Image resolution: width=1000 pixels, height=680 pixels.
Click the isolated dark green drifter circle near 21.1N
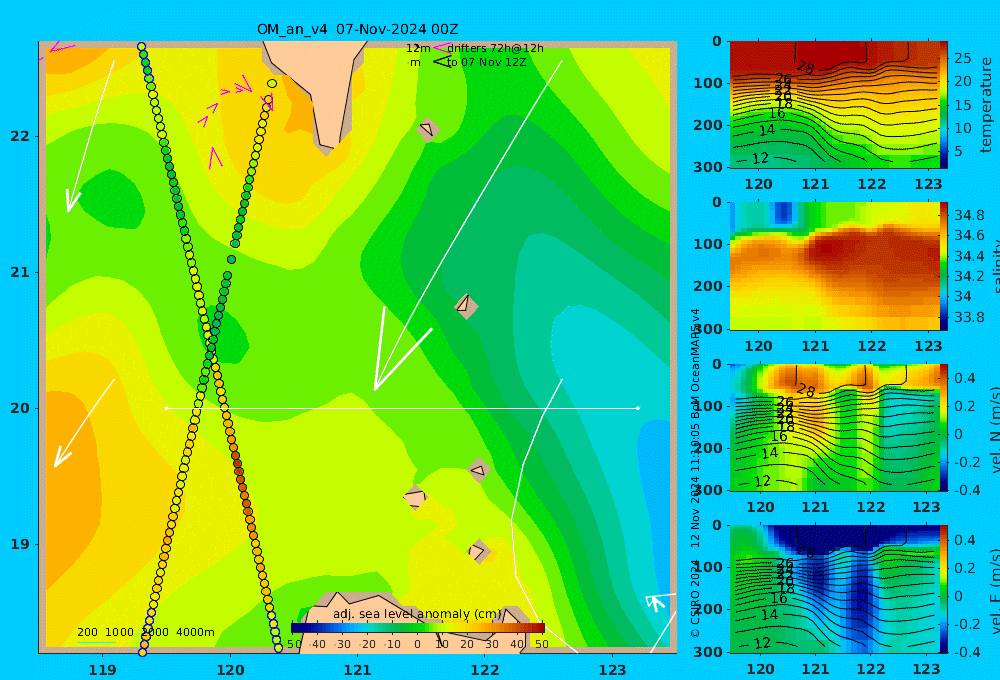pyautogui.click(x=232, y=260)
